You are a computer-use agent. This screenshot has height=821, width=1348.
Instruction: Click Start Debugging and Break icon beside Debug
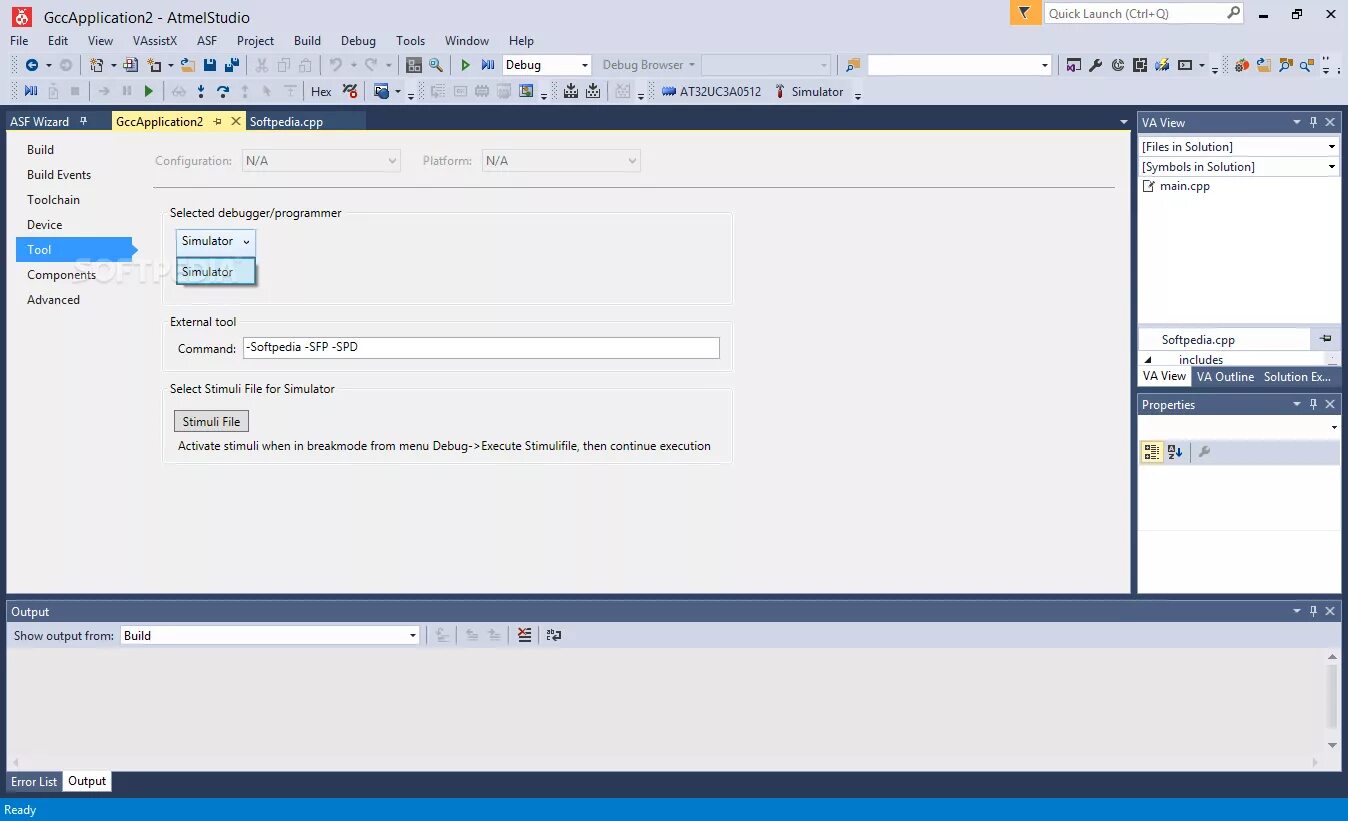(x=488, y=65)
